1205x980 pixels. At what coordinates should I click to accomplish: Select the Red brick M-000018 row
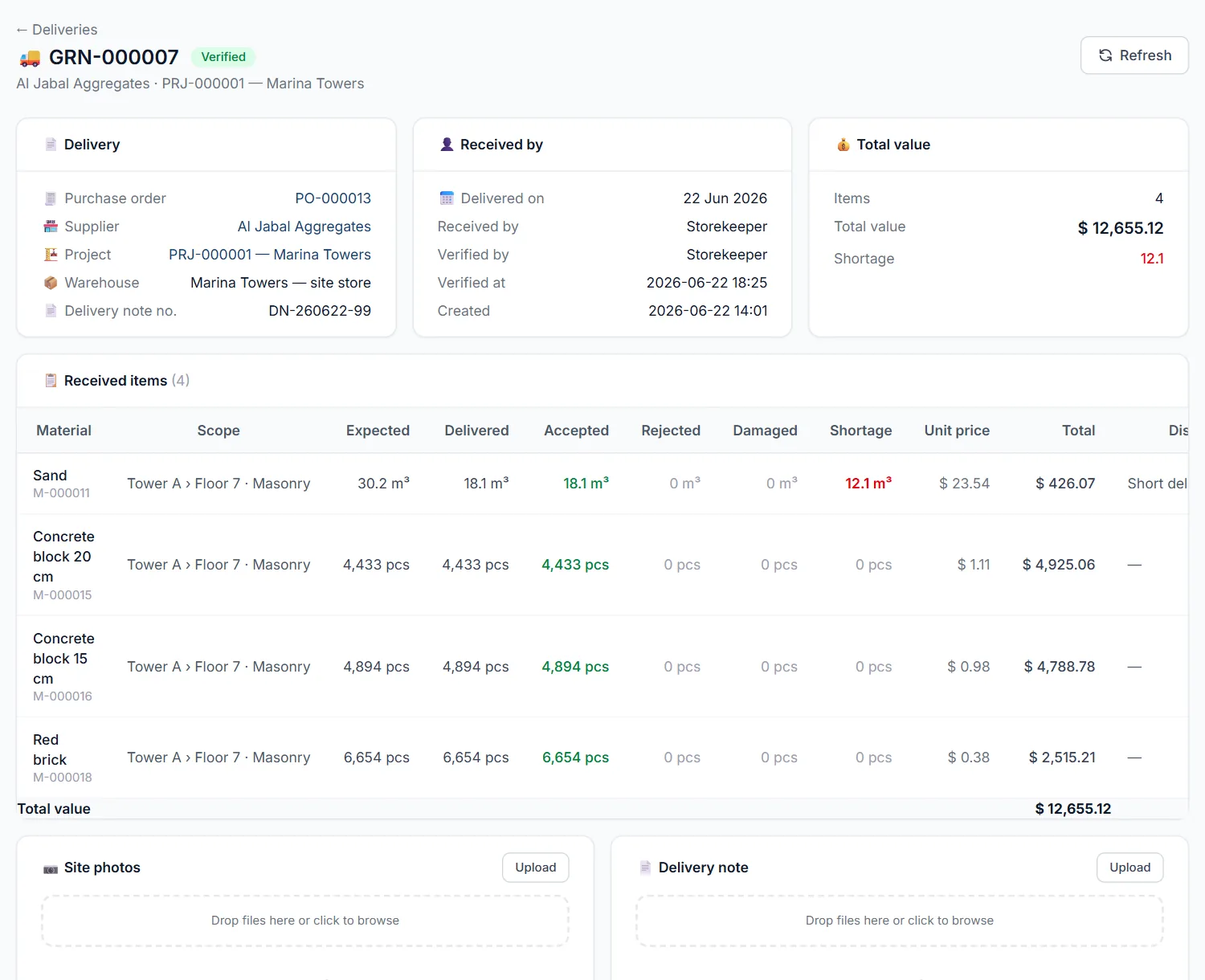(x=602, y=757)
